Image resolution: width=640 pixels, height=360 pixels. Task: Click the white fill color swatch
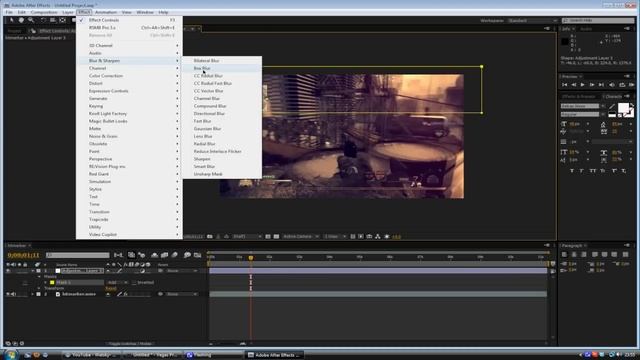623,108
